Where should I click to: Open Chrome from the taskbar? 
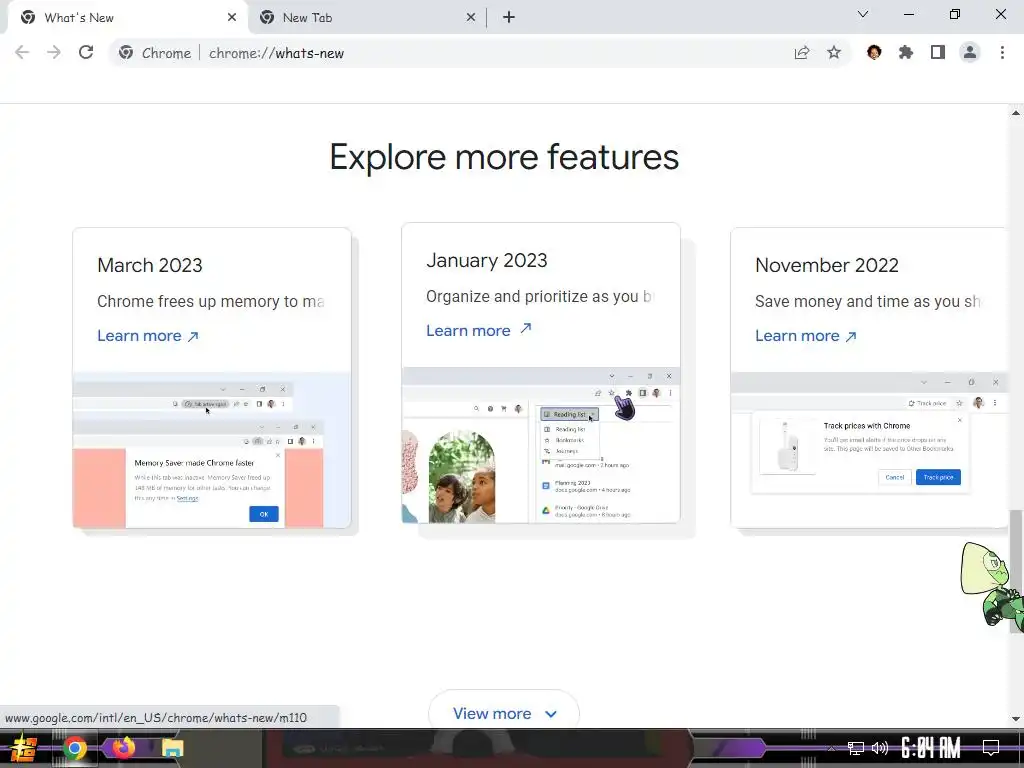(74, 748)
